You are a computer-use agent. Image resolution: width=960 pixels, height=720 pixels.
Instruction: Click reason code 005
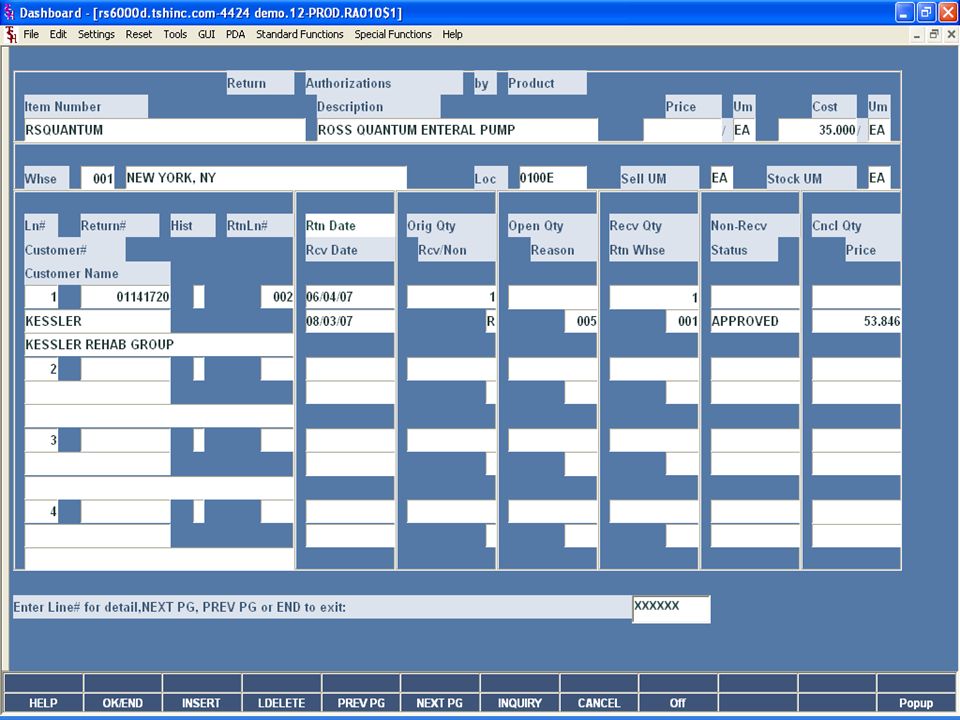580,321
